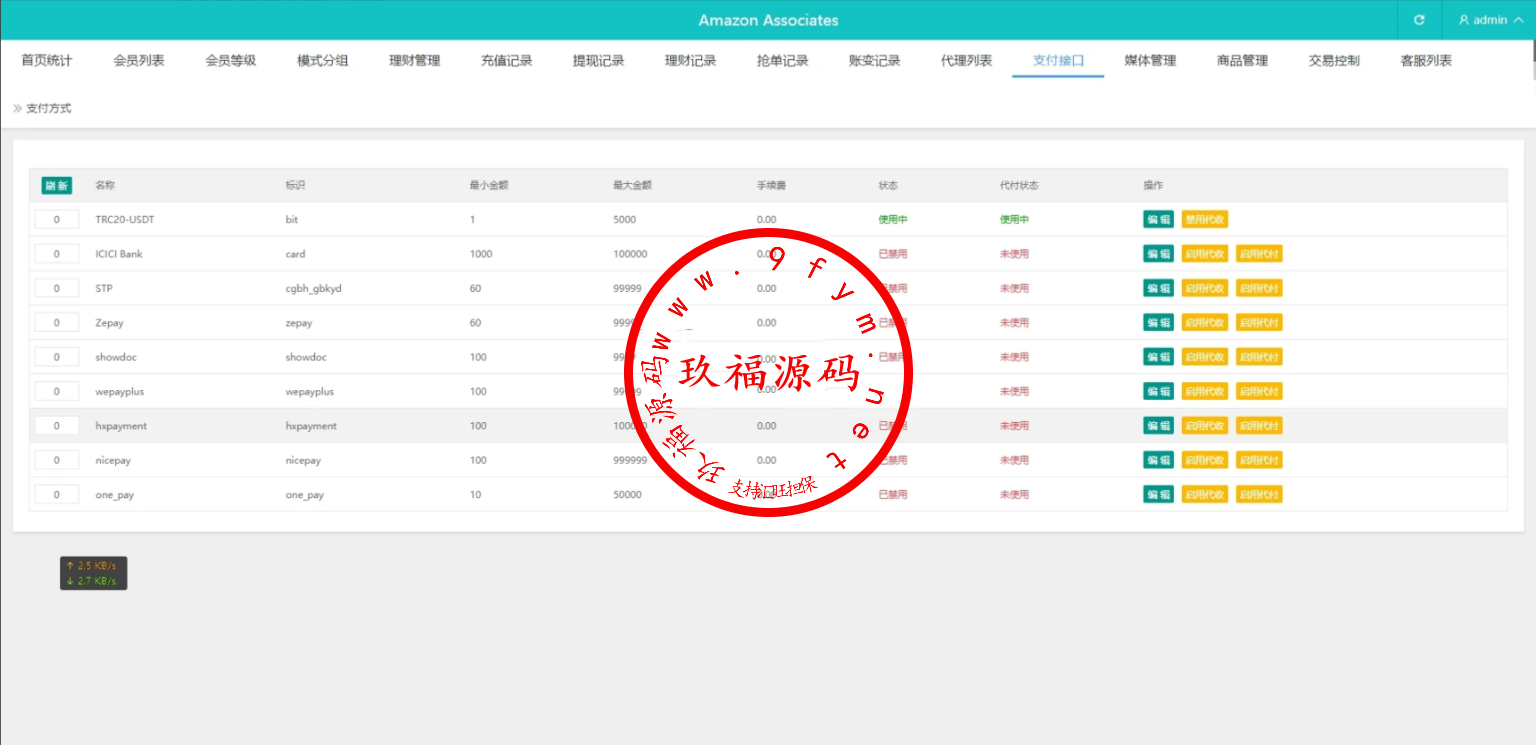Click sort field for wepayplus row
The image size is (1536, 745).
click(57, 391)
